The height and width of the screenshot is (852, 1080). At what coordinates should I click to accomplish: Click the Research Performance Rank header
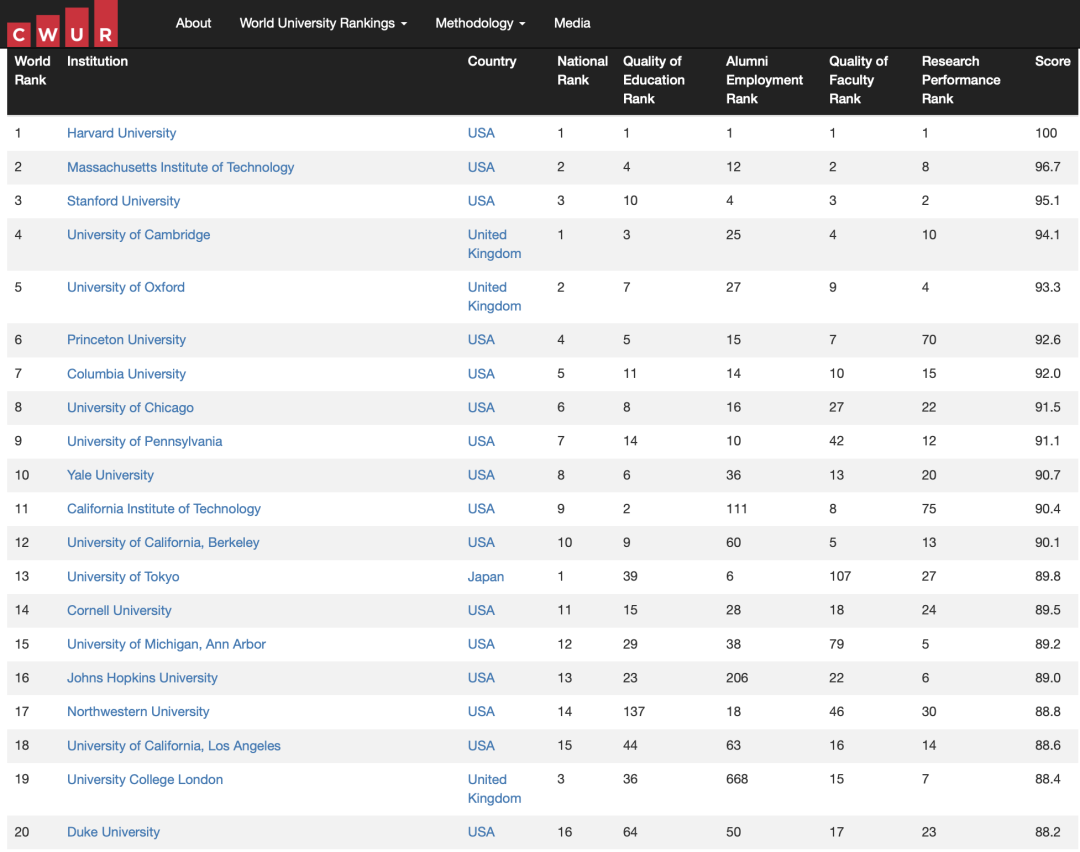click(x=961, y=80)
